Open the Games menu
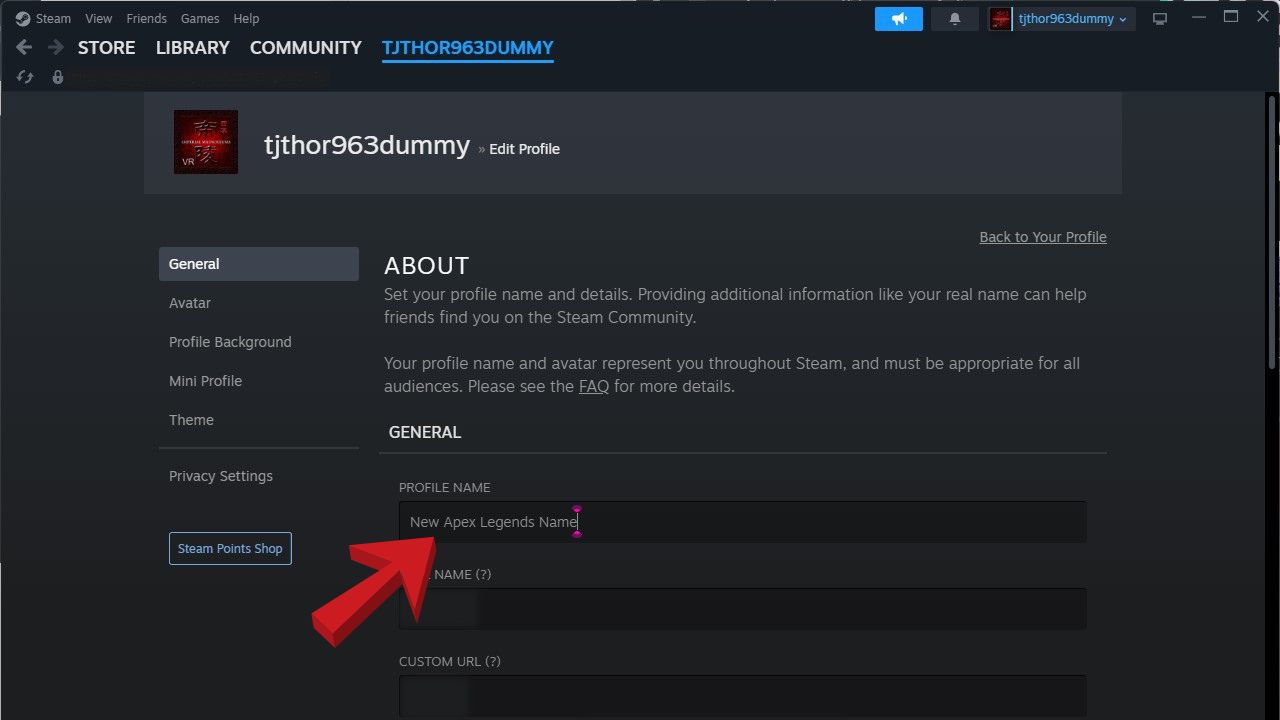The height and width of the screenshot is (720, 1280). [x=200, y=18]
